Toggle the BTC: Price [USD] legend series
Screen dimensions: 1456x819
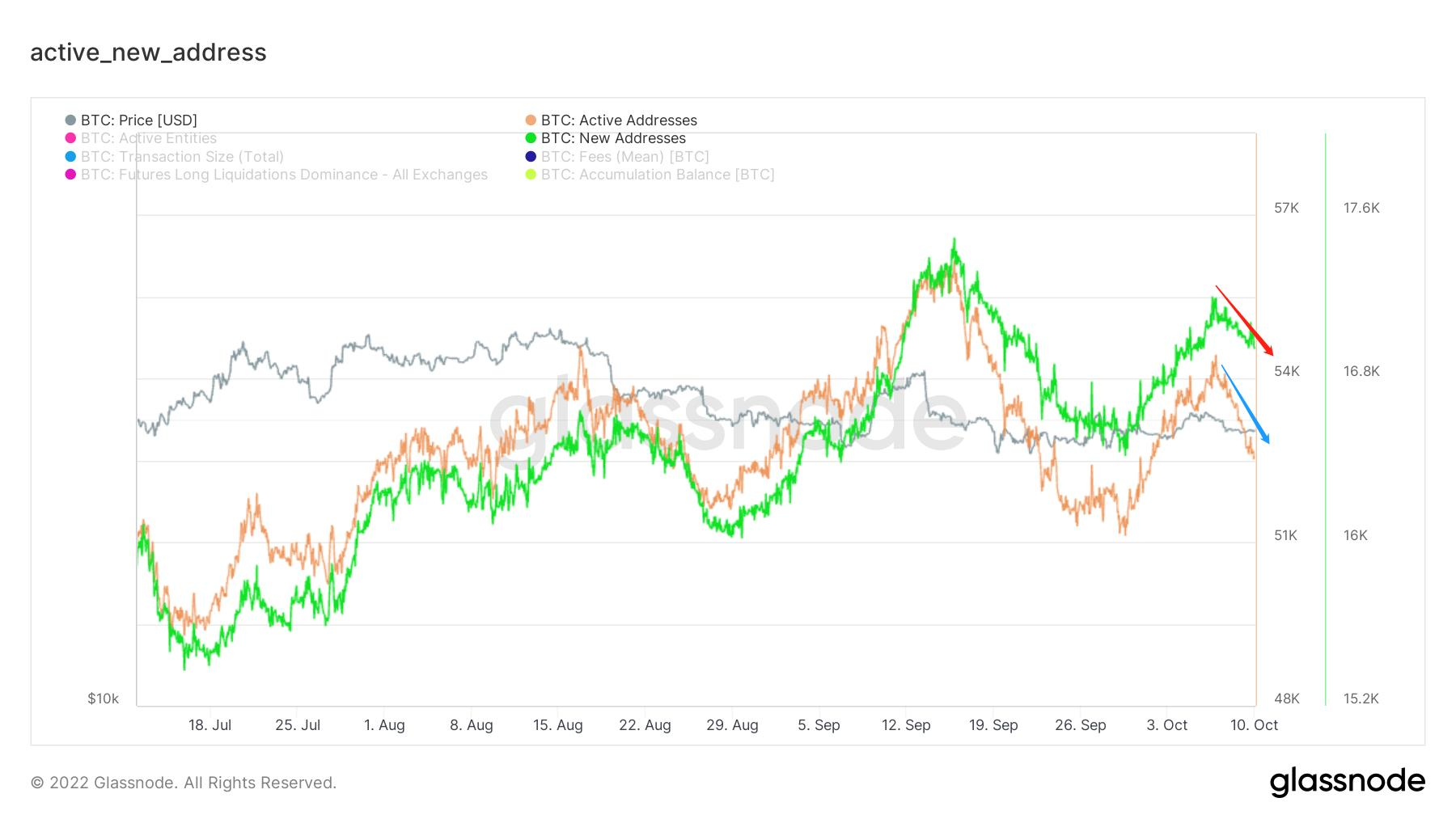pos(138,120)
